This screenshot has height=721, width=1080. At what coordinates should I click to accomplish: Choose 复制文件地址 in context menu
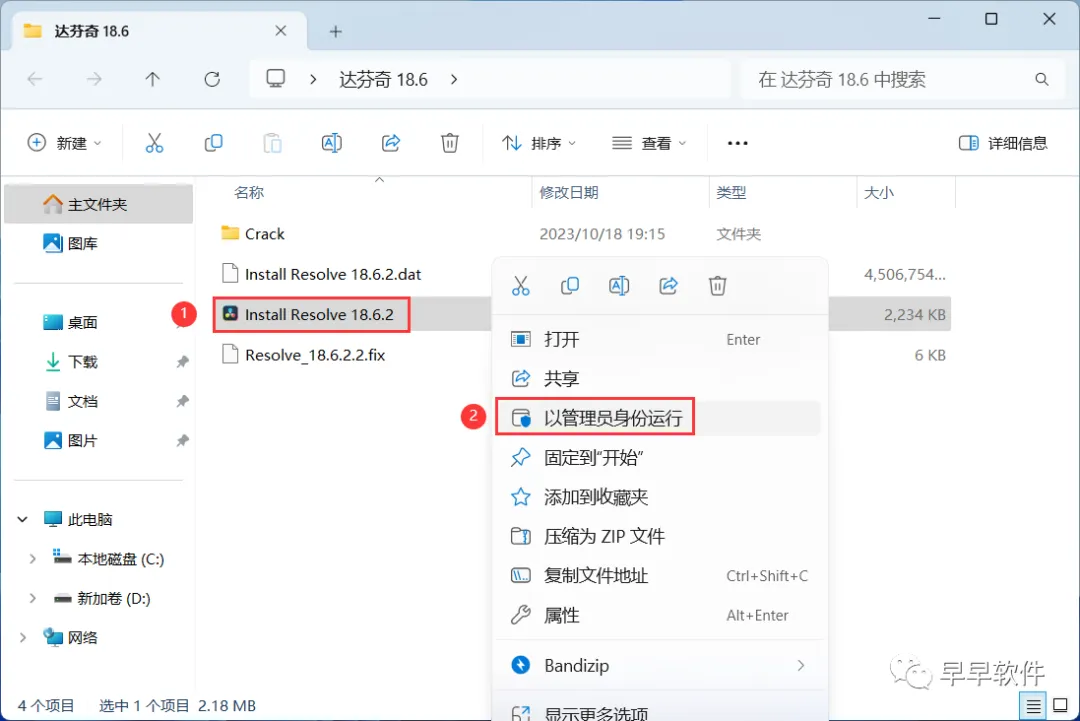(x=660, y=575)
